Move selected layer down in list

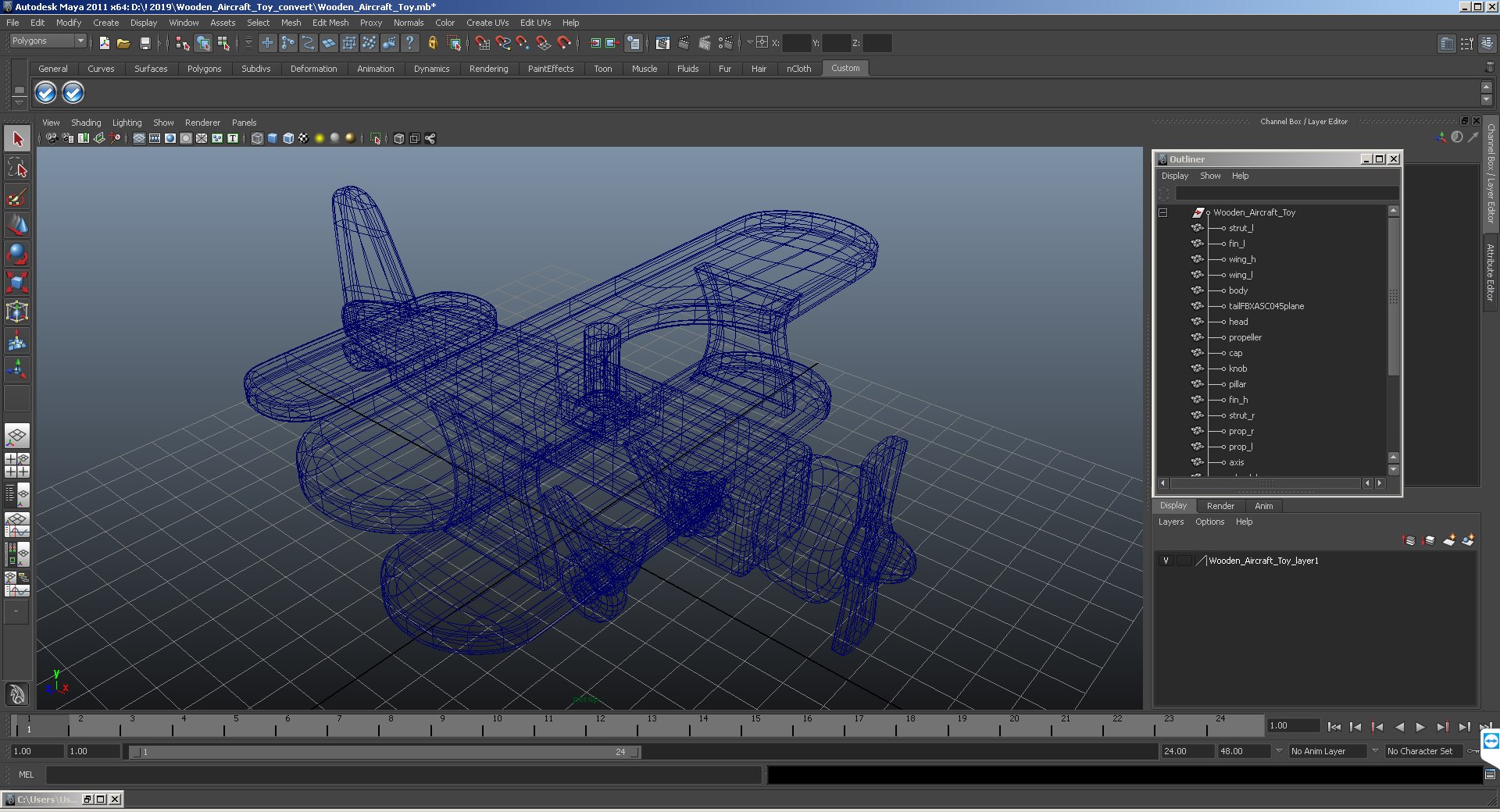click(x=1429, y=540)
